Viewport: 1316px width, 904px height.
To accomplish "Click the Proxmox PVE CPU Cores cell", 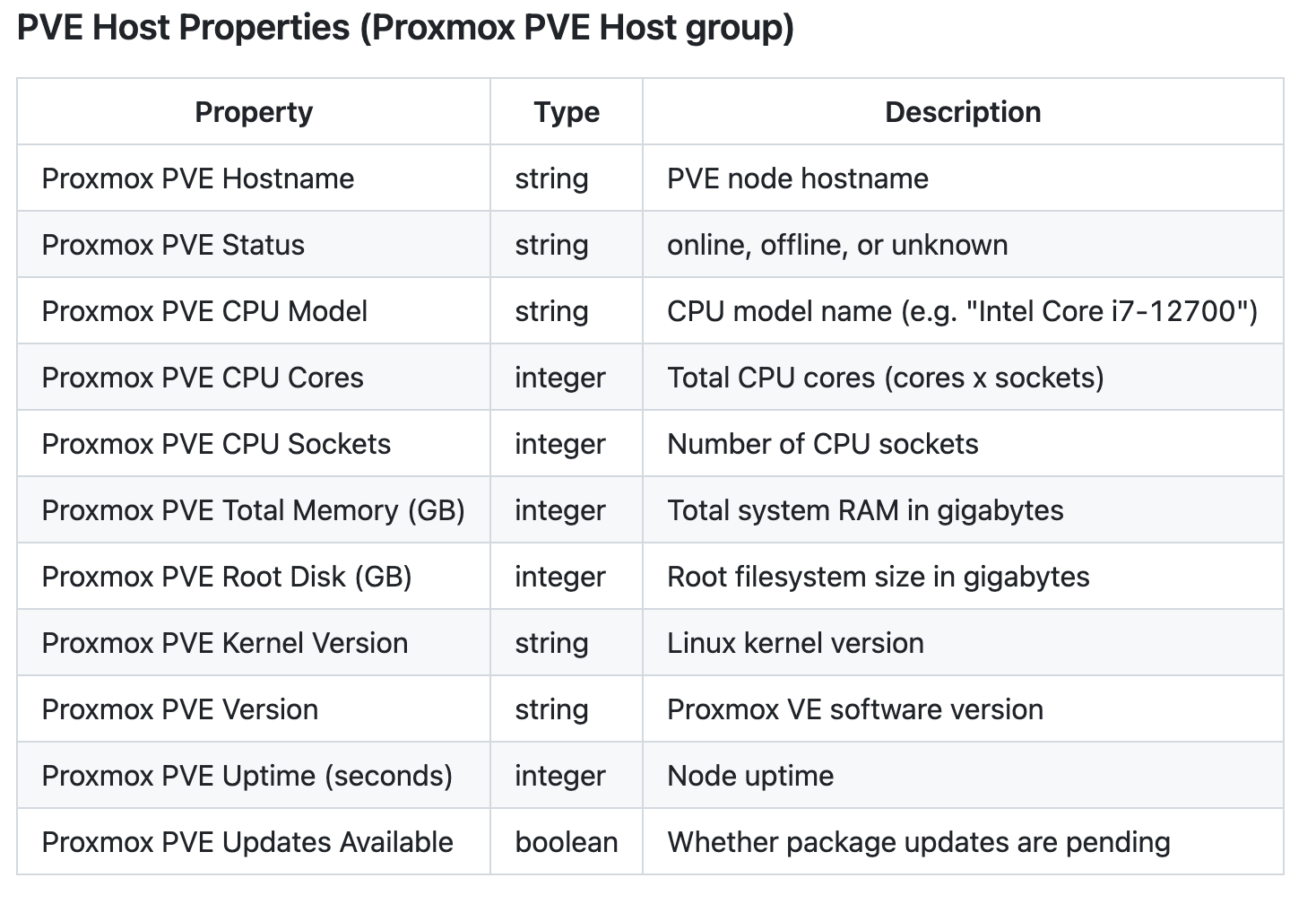I will [254, 377].
